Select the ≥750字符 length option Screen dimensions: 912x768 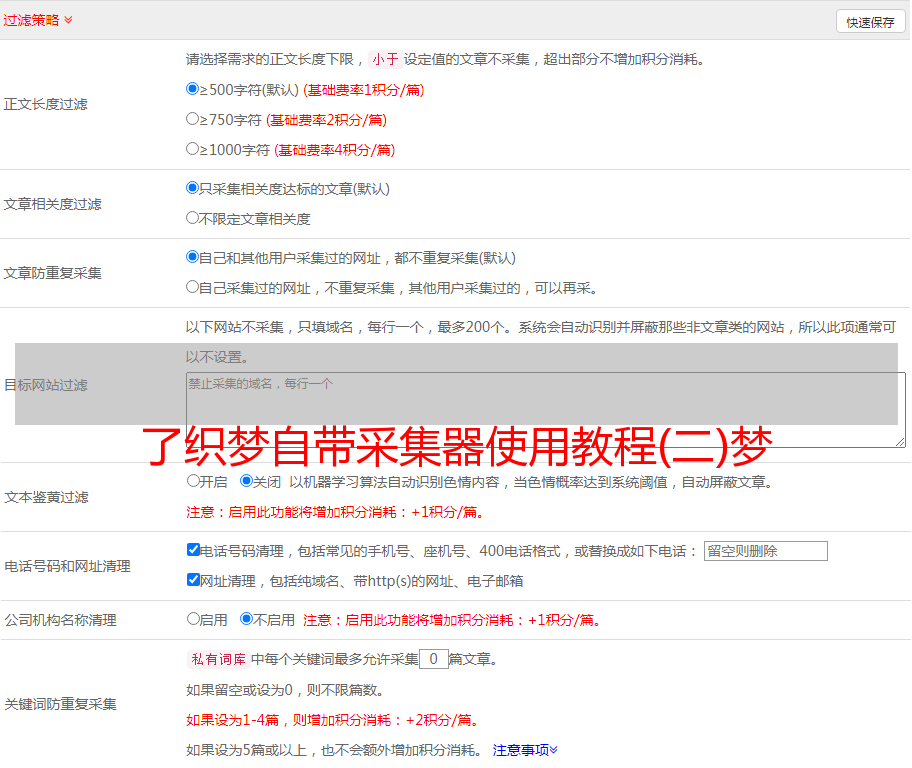click(193, 119)
